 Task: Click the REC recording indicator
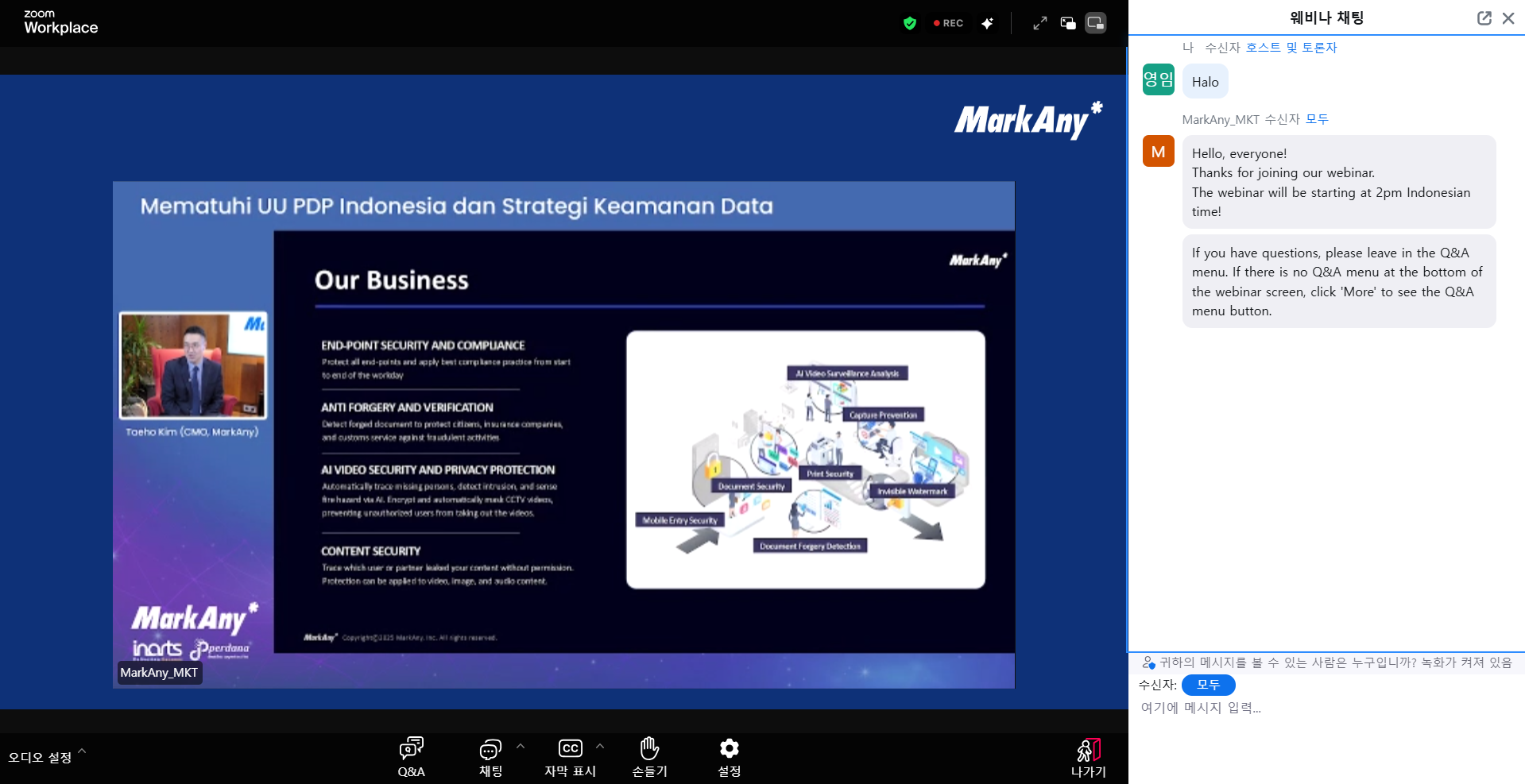(948, 23)
